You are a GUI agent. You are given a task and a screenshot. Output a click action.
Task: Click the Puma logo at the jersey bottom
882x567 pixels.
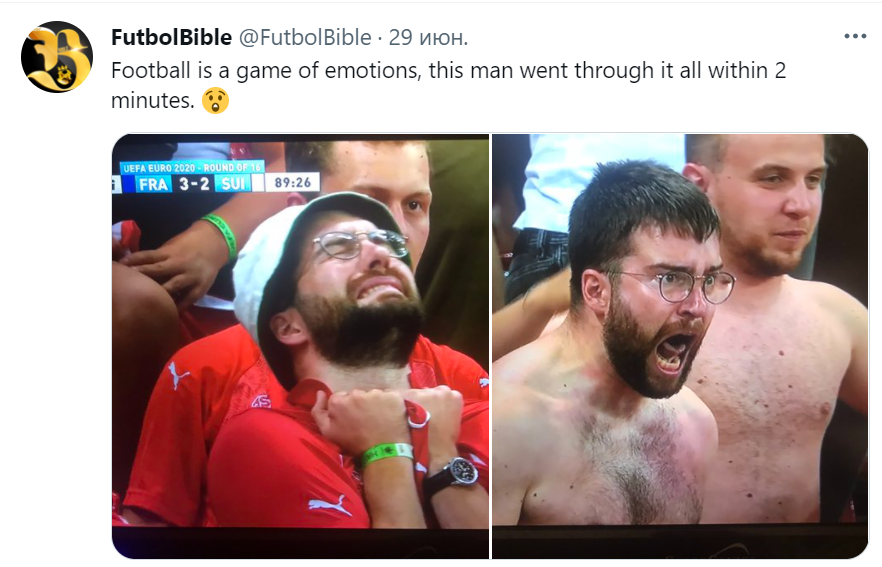click(330, 506)
